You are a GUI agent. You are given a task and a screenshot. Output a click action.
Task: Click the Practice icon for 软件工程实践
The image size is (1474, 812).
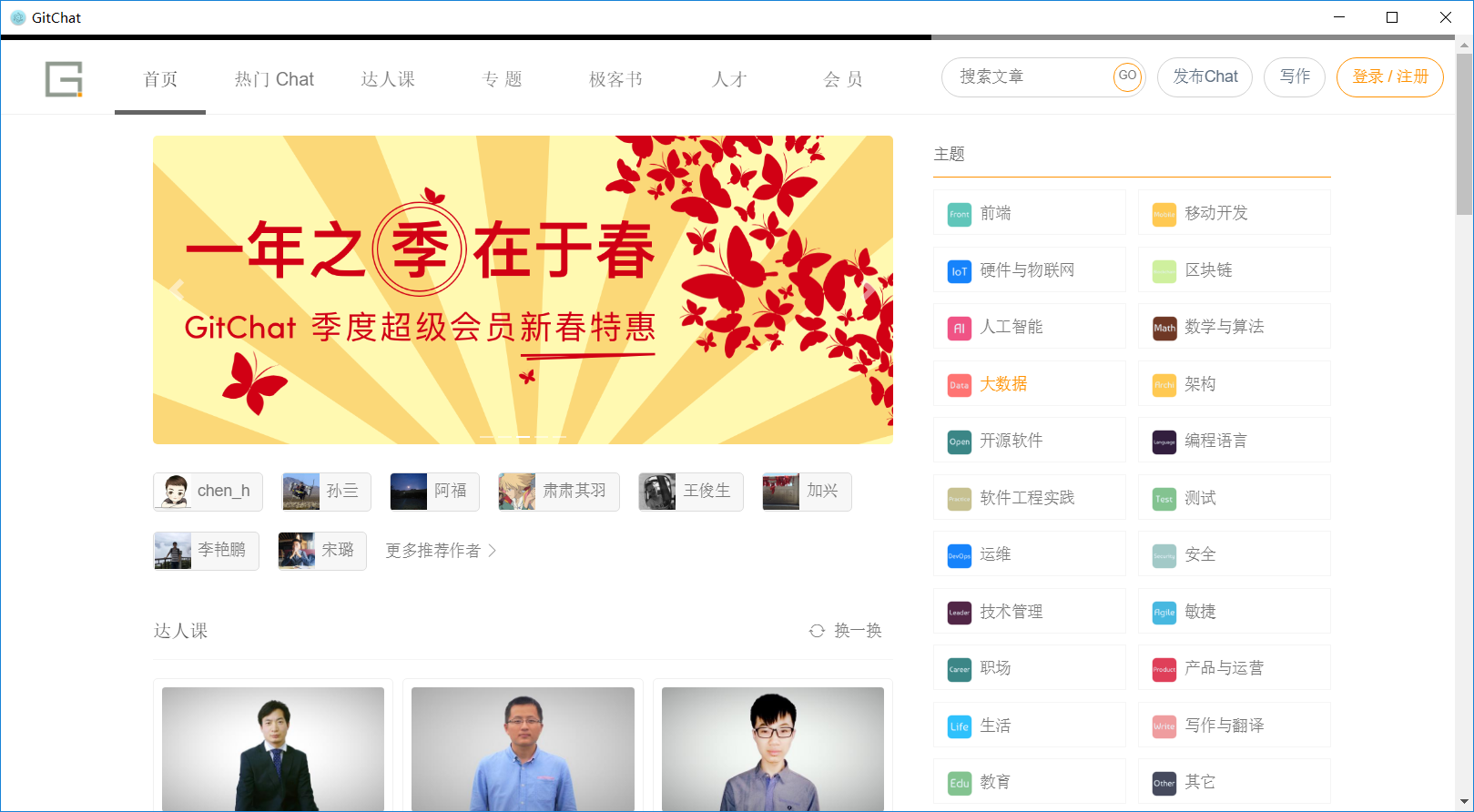coord(960,499)
